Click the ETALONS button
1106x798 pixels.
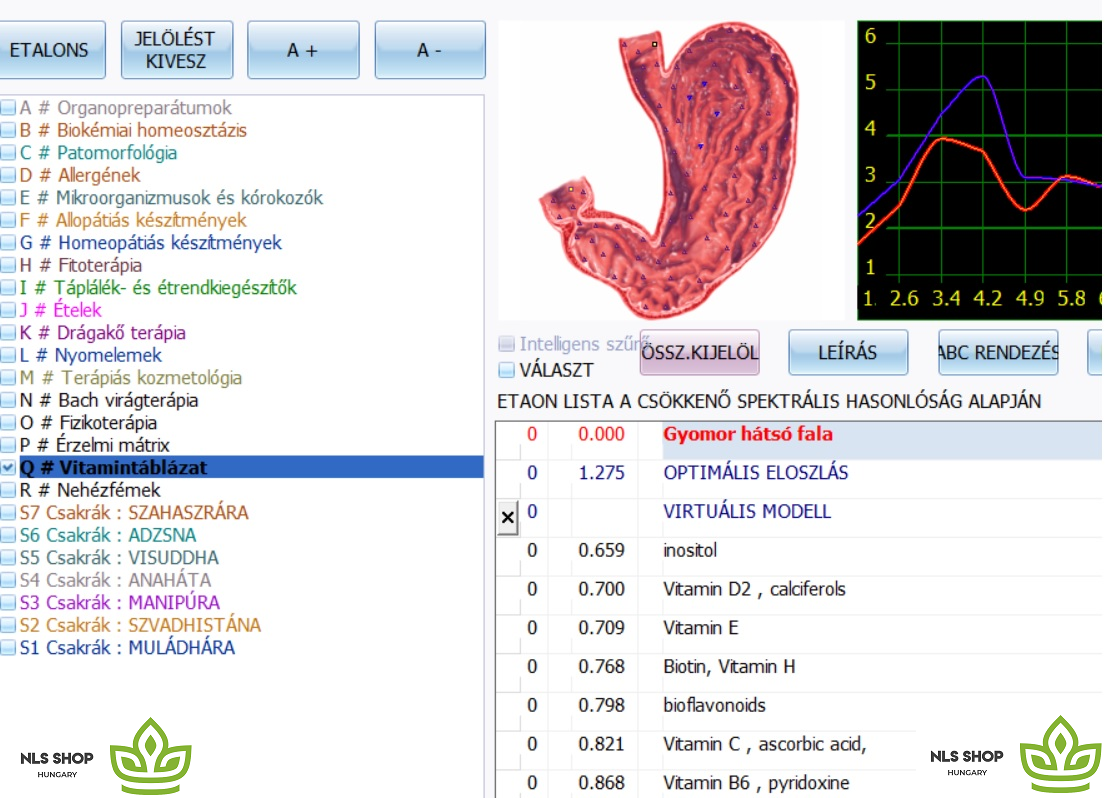click(x=49, y=50)
